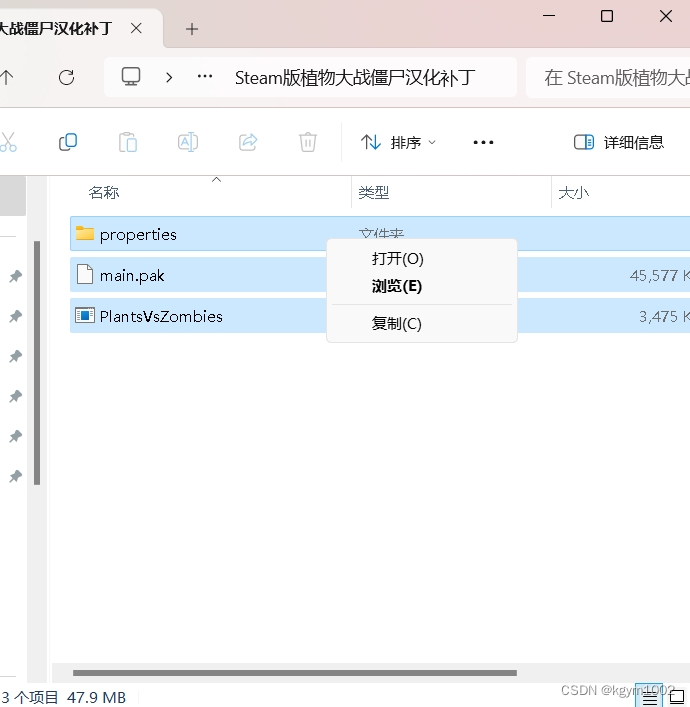Close the current folder tab

point(136,29)
